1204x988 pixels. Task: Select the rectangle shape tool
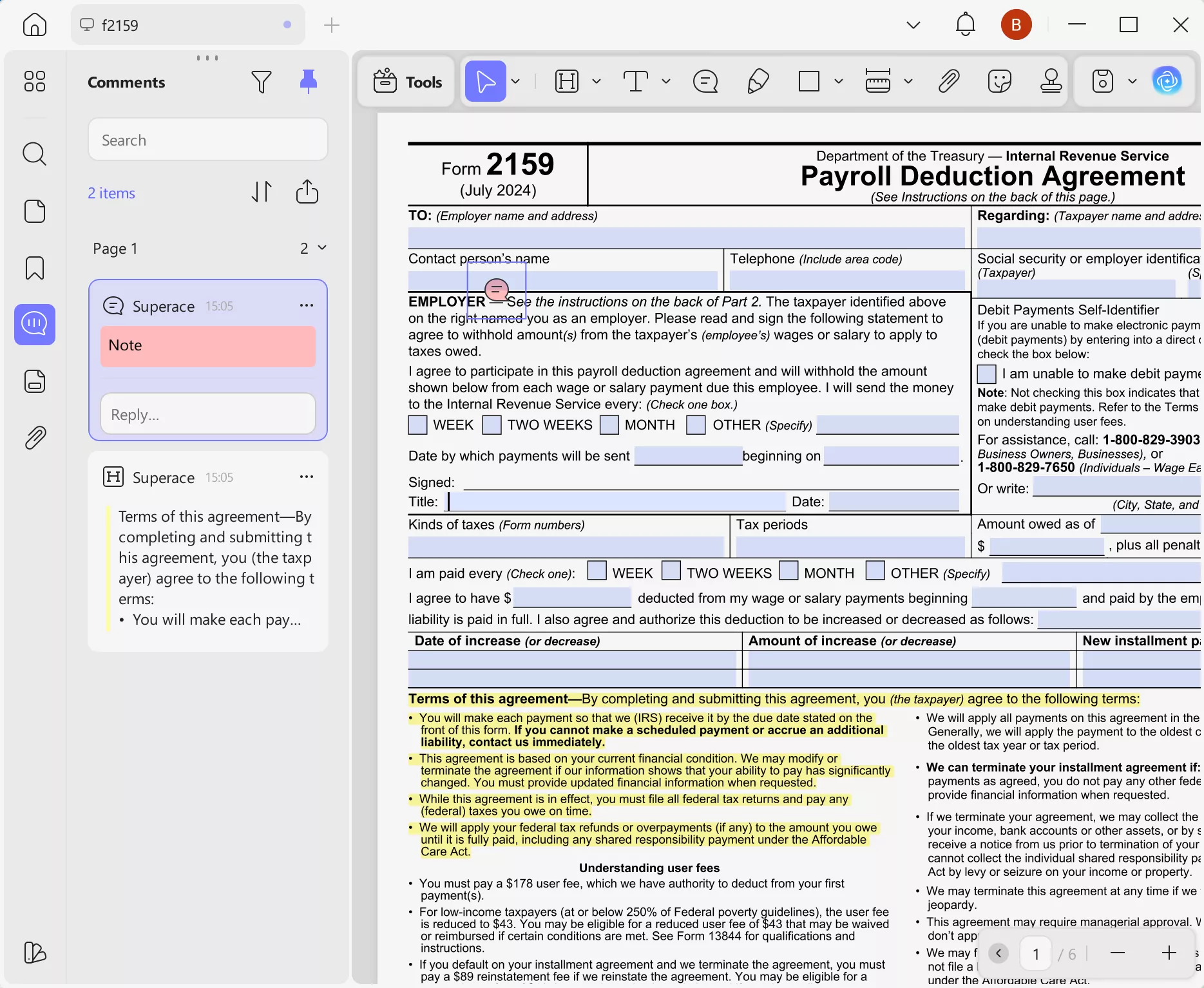click(x=810, y=81)
